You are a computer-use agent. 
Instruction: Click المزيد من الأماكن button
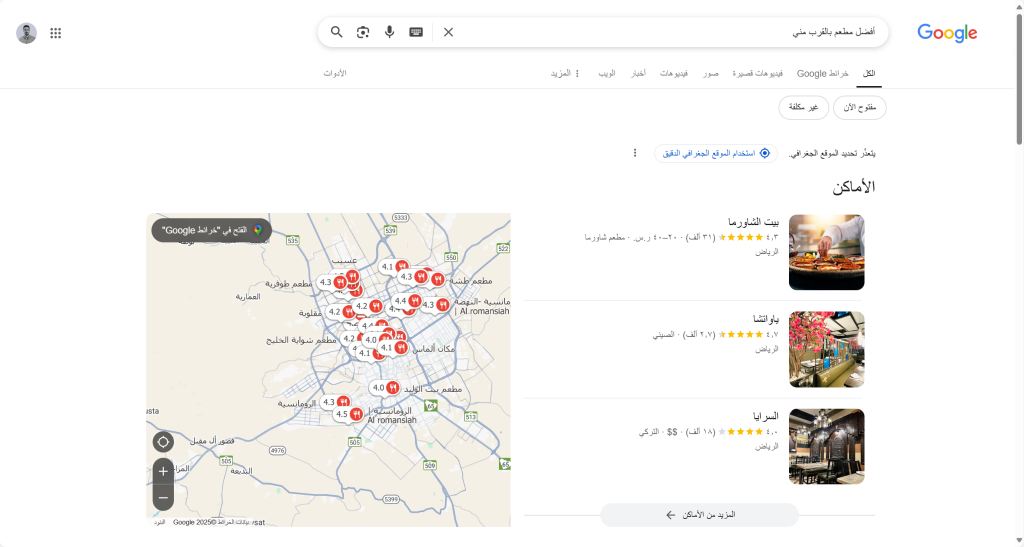[699, 515]
